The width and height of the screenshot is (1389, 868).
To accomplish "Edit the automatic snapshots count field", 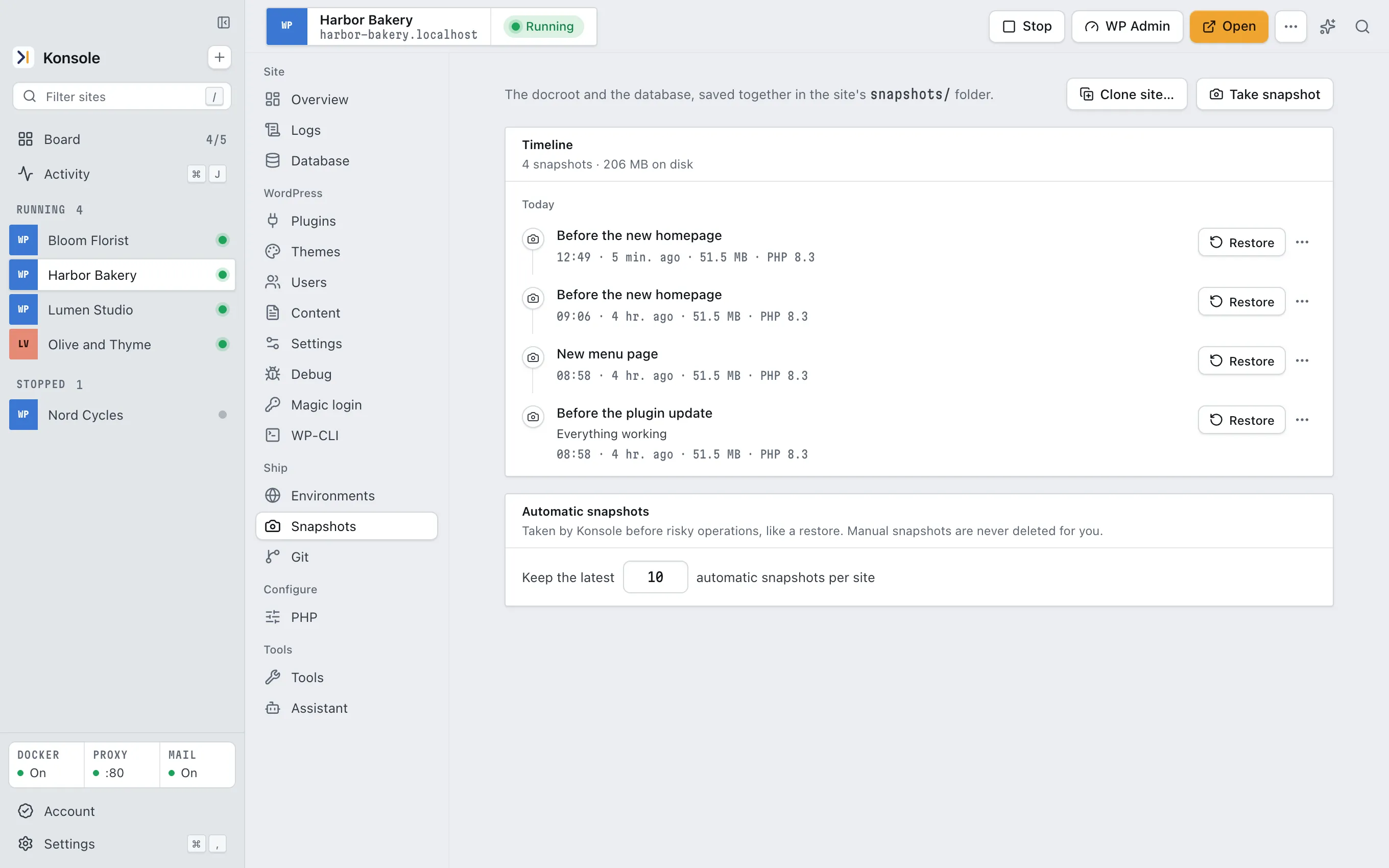I will coord(655,577).
